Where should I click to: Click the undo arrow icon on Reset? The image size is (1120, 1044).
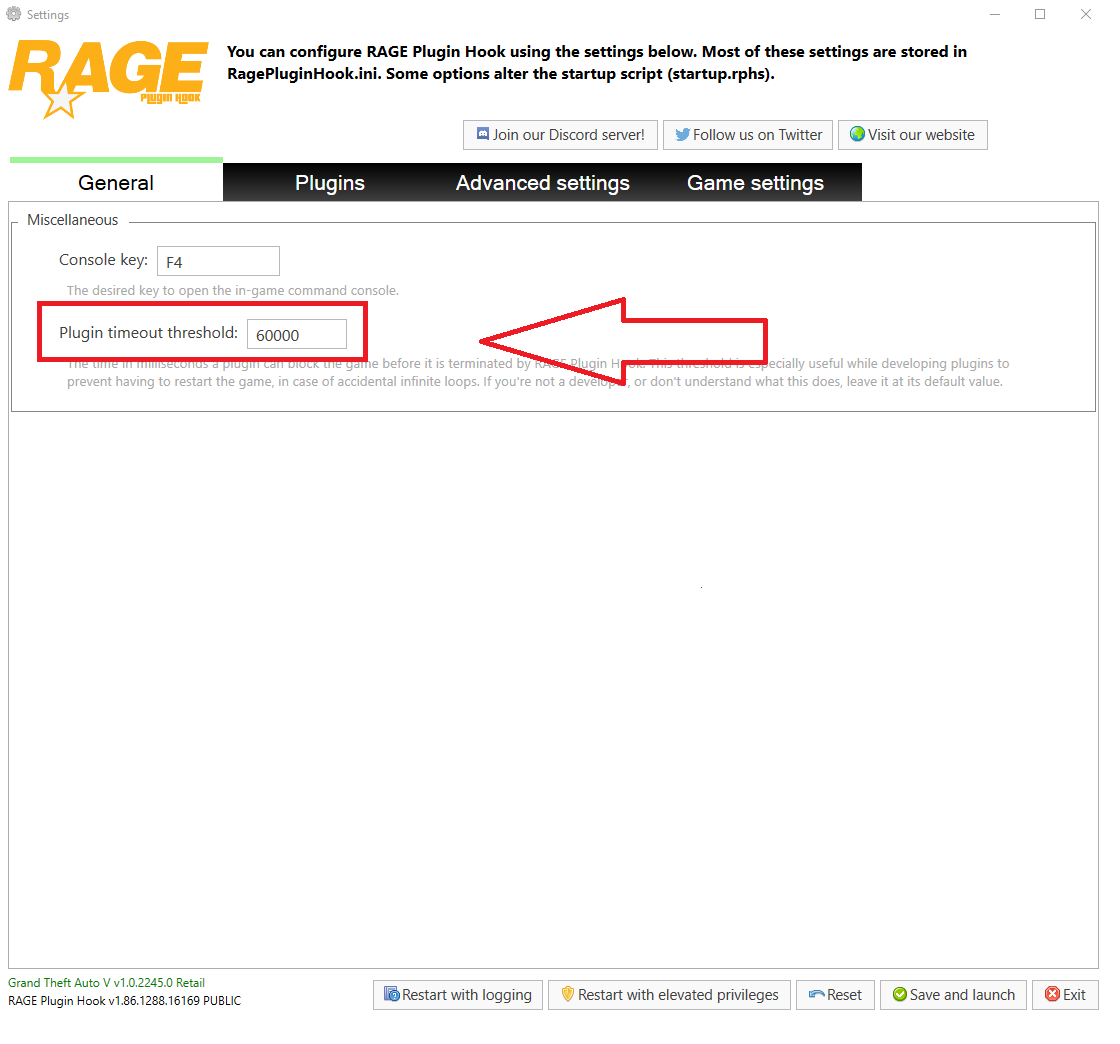[x=816, y=994]
